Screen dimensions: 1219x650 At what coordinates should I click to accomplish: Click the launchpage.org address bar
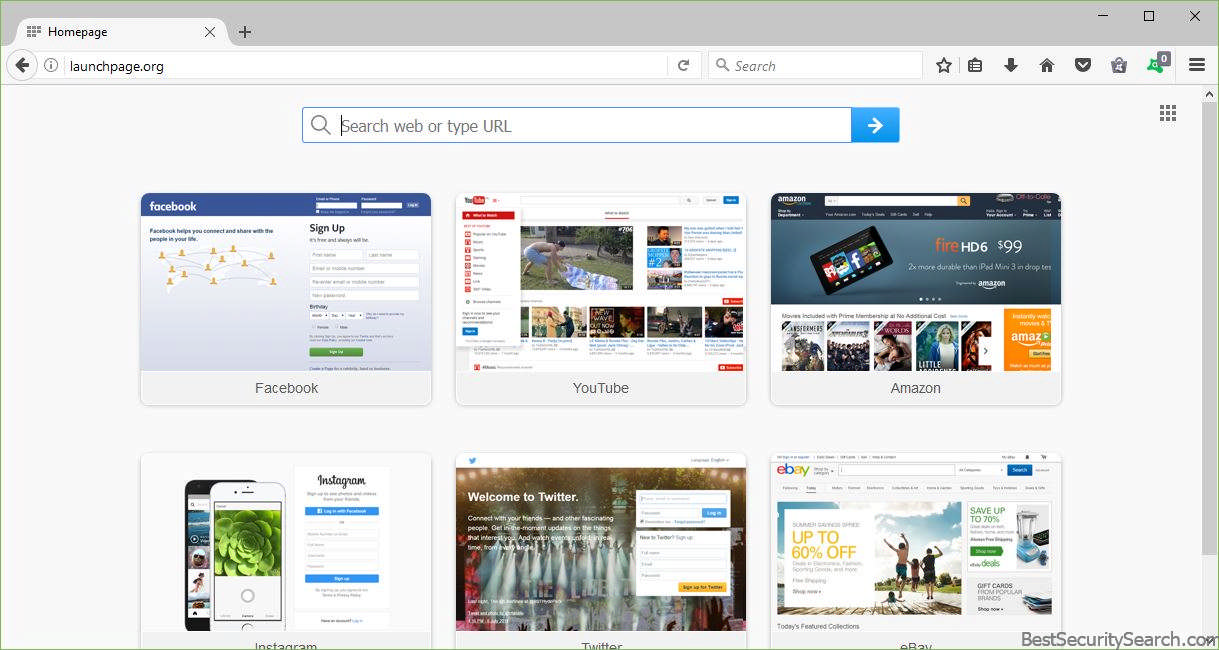pyautogui.click(x=360, y=66)
